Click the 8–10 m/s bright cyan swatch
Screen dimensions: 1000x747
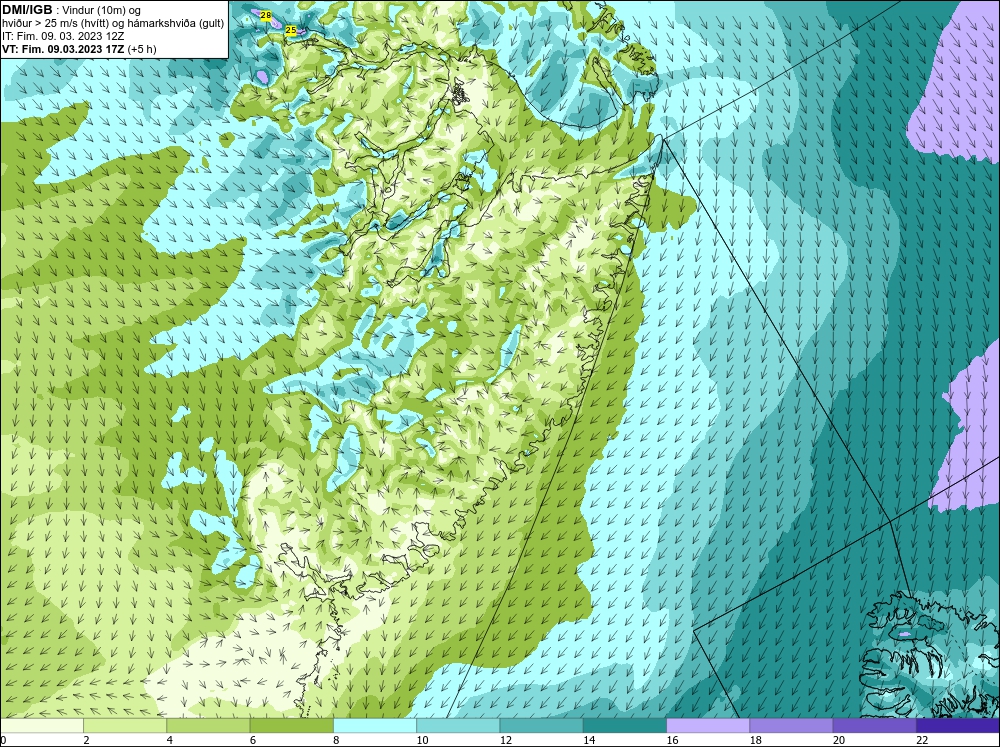point(375,725)
